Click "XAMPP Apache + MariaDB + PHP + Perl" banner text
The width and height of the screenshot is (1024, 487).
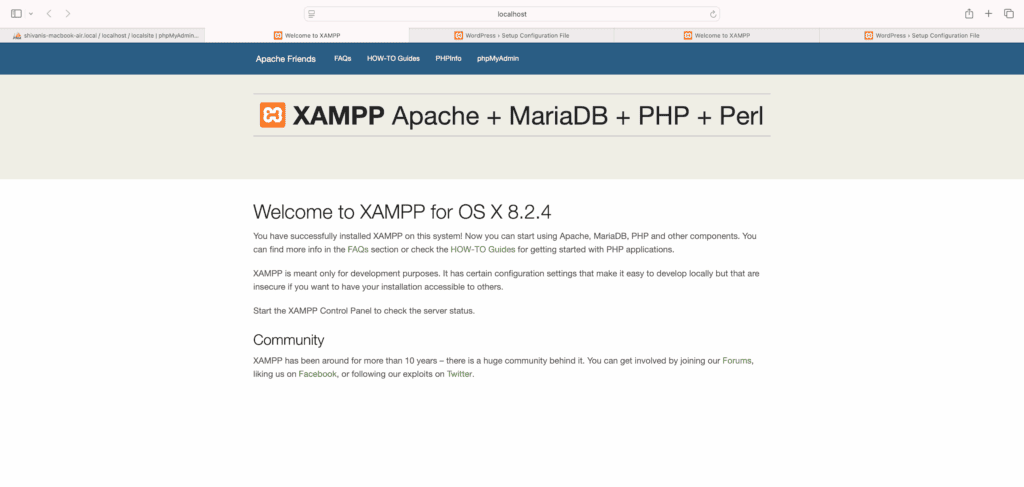click(x=528, y=116)
